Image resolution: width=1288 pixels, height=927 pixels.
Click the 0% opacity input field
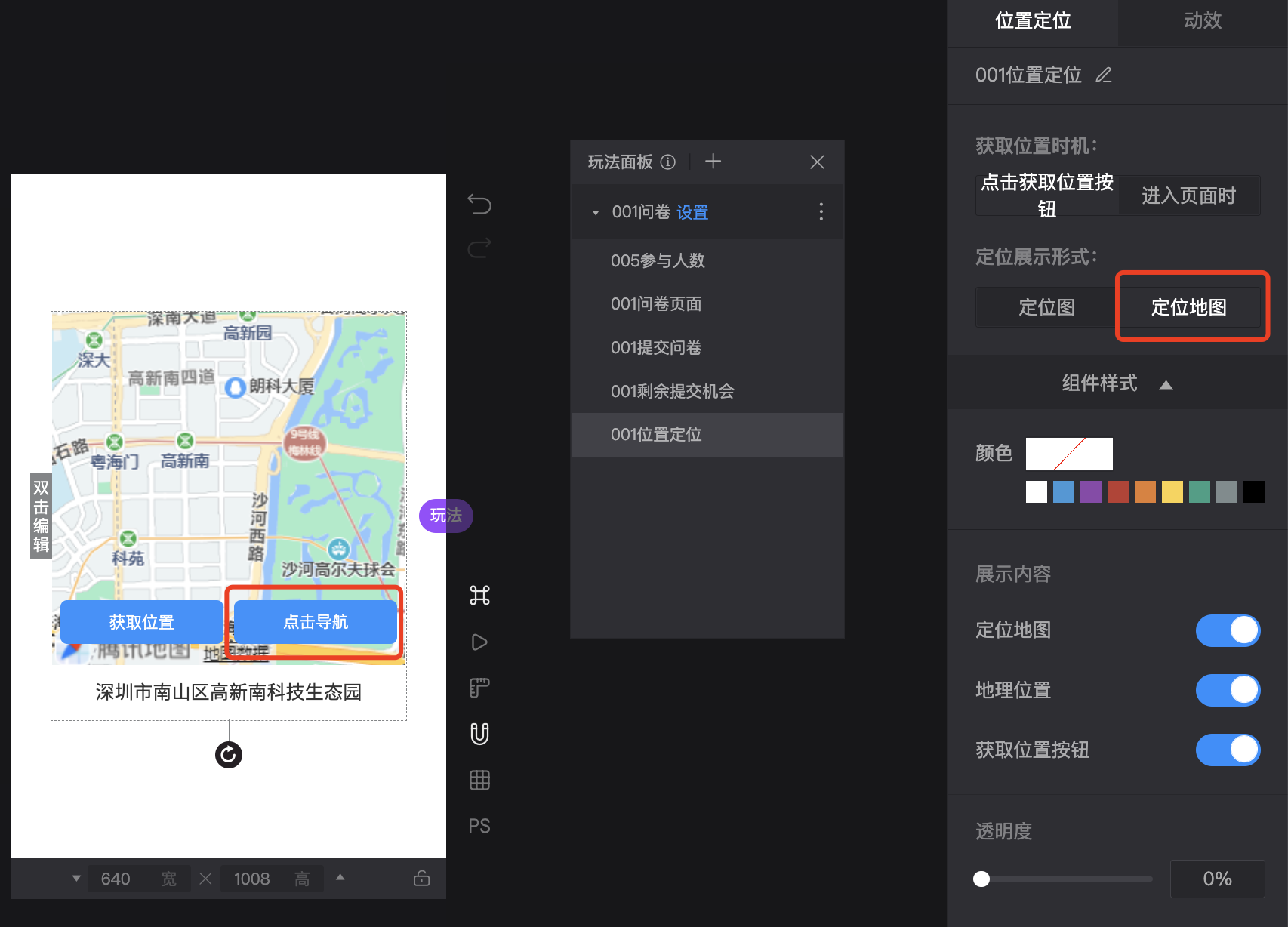1217,879
